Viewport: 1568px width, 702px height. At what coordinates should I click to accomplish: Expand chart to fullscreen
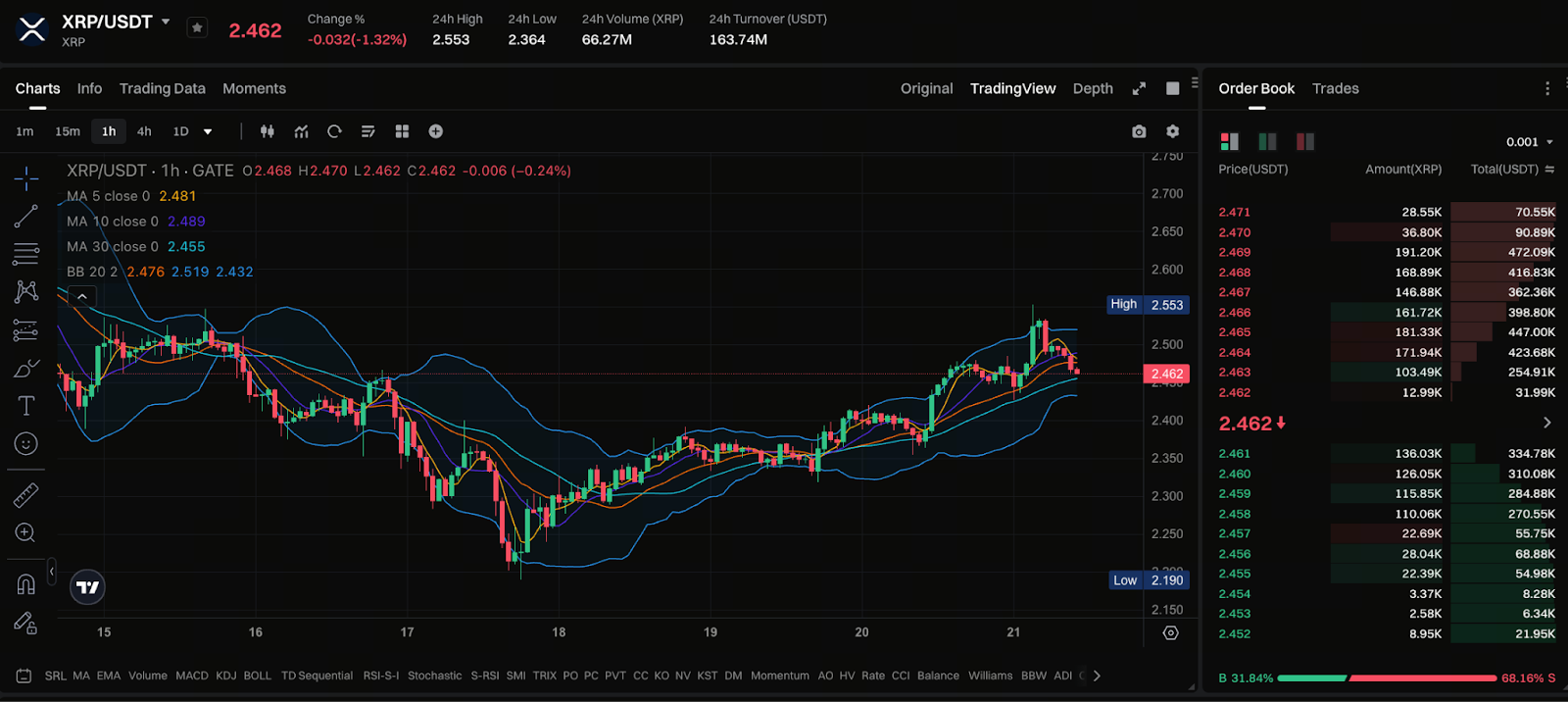point(1139,89)
